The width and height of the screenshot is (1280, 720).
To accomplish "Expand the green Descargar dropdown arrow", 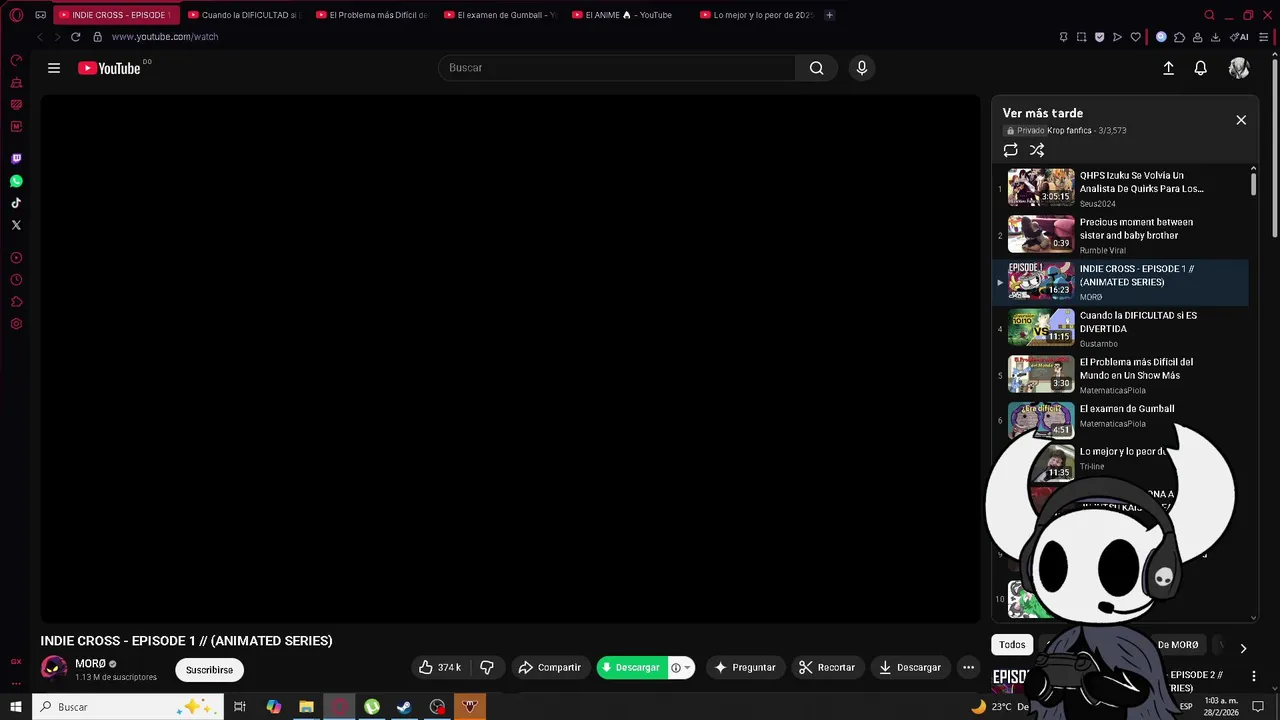I will [687, 668].
